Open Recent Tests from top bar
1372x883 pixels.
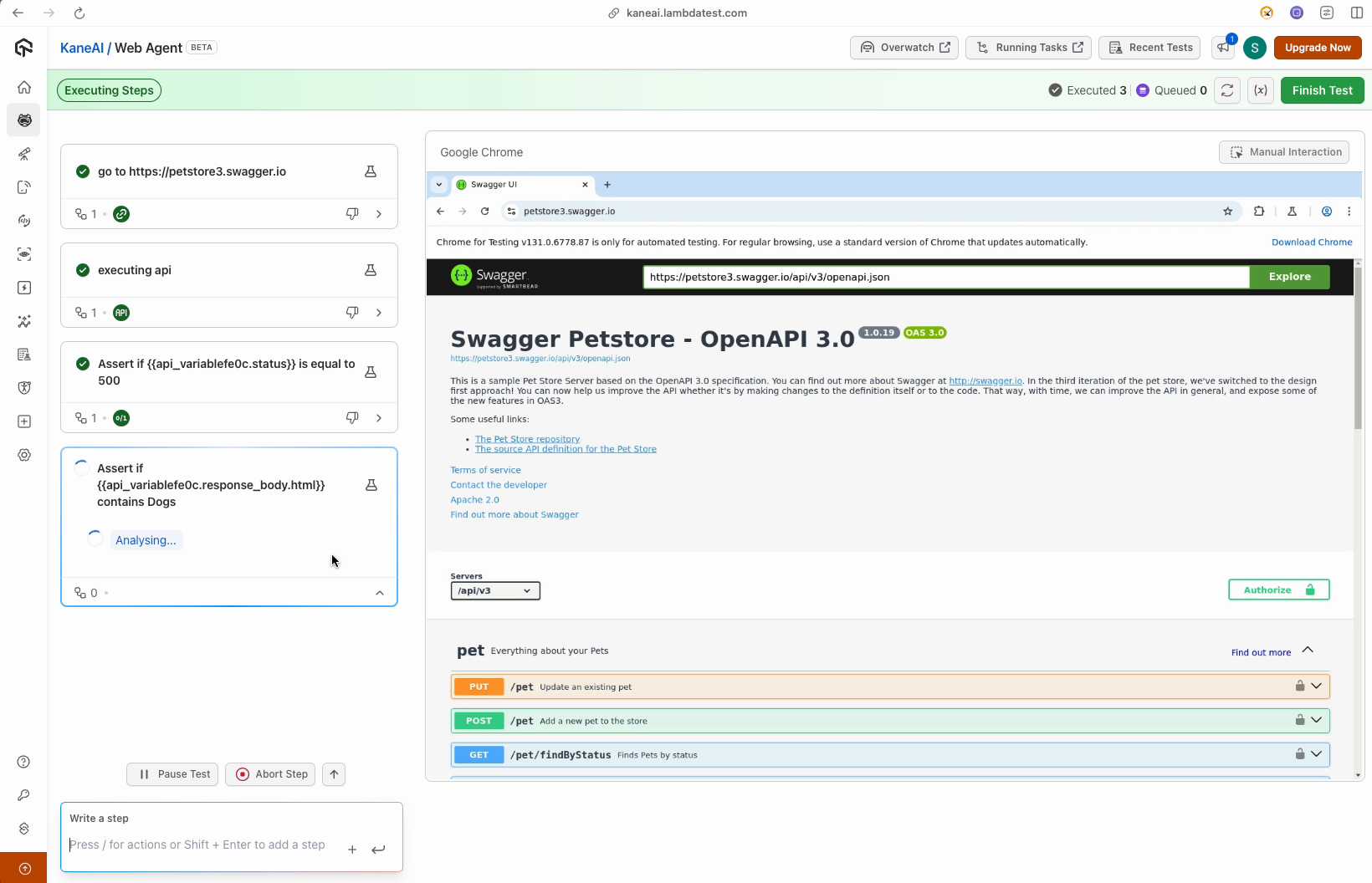click(x=1150, y=48)
